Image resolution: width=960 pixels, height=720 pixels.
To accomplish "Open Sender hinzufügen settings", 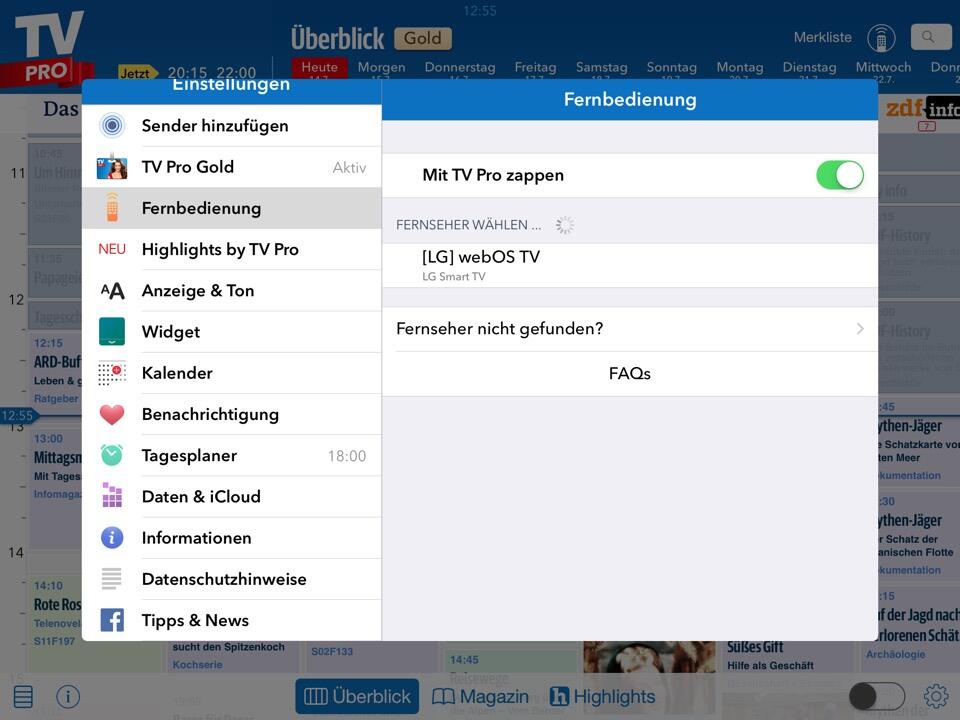I will [231, 126].
